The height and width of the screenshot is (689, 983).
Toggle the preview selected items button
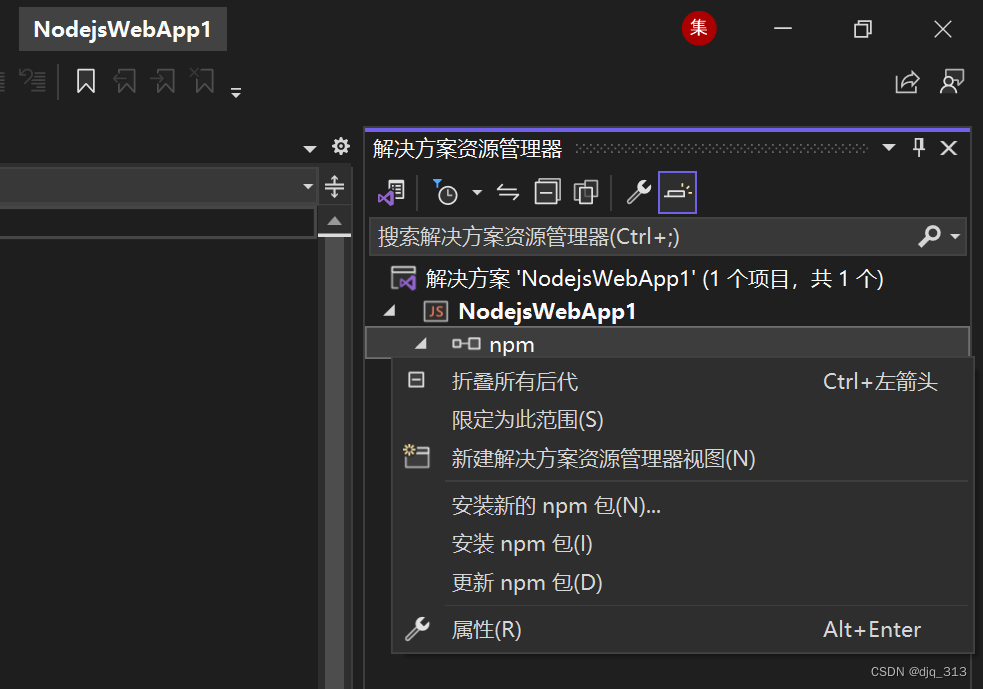click(x=677, y=192)
